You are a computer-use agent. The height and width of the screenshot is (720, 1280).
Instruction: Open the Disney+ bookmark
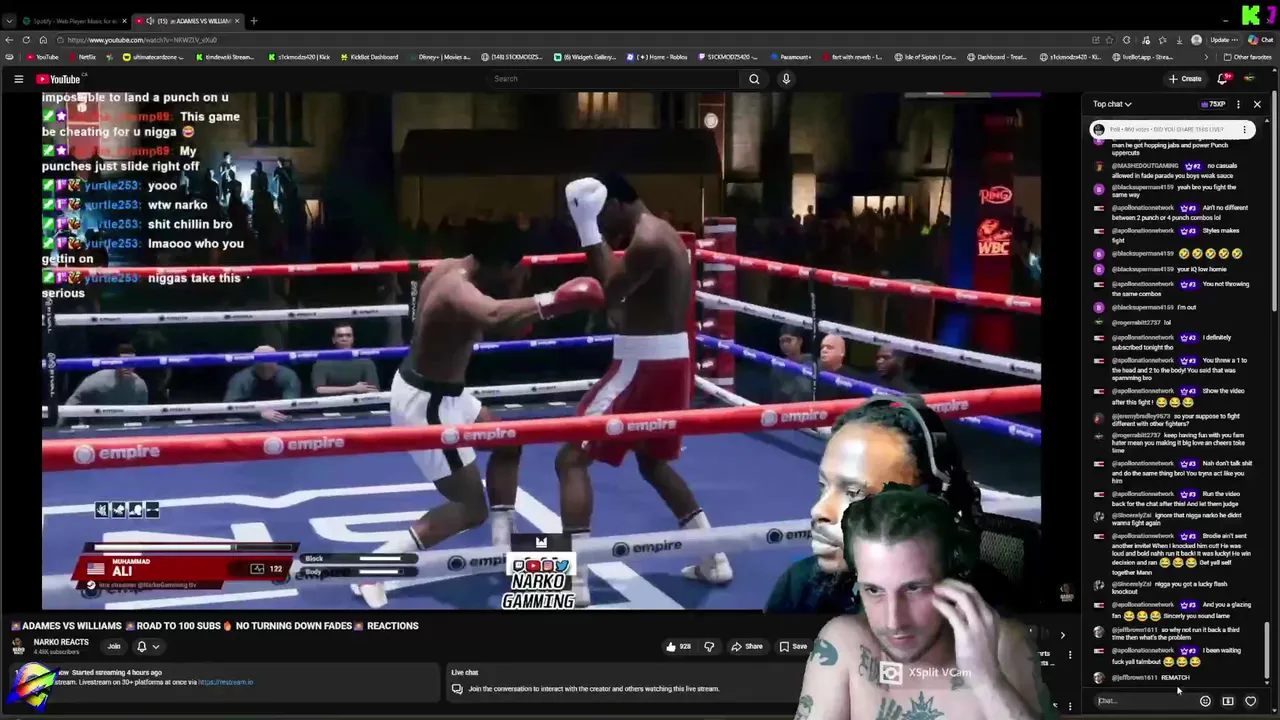[439, 57]
